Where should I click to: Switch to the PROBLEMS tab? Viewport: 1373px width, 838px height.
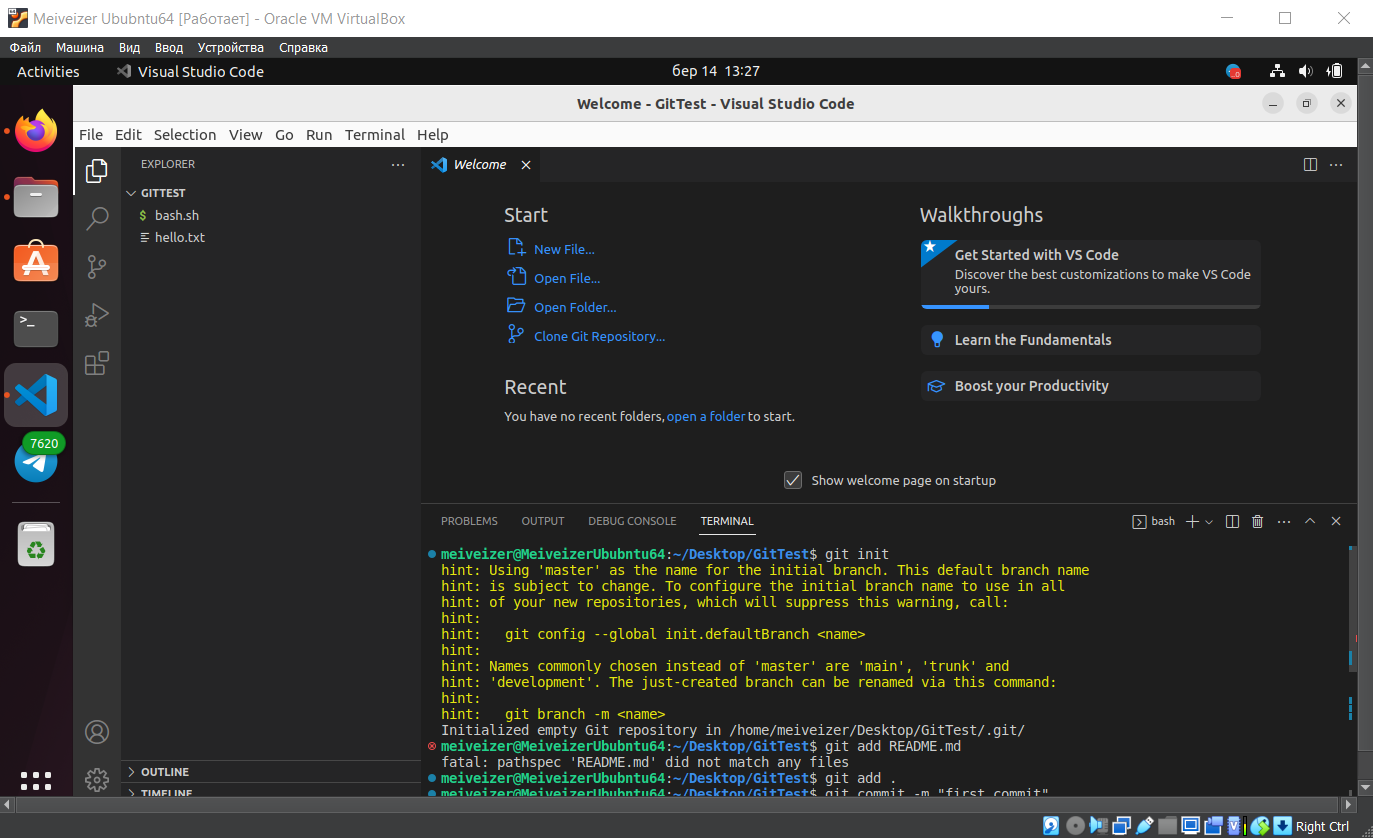469,521
